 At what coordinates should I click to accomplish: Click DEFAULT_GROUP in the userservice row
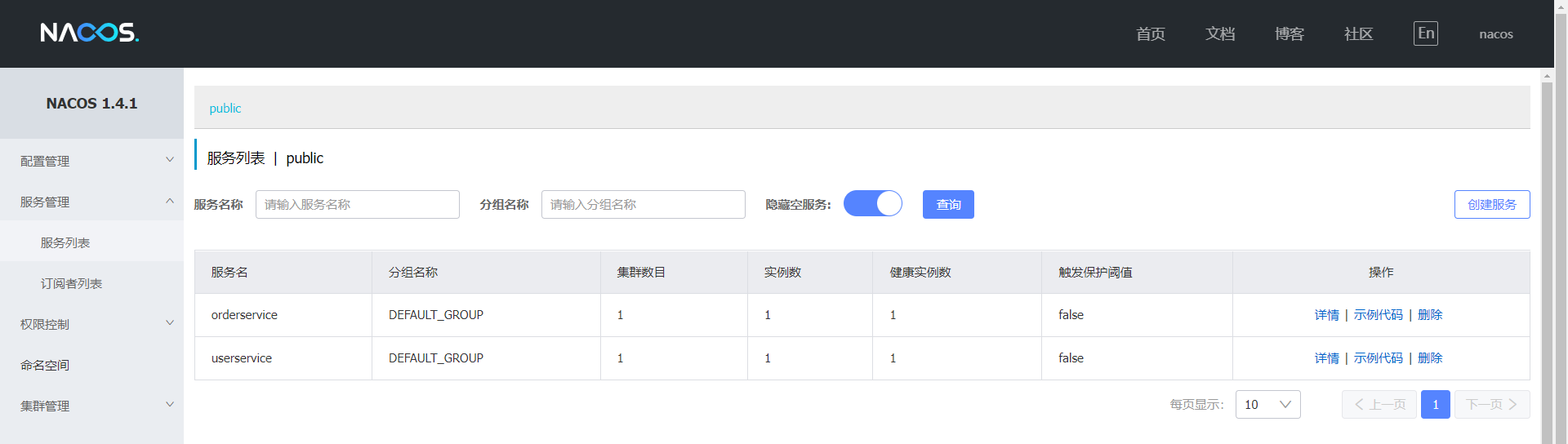tap(436, 358)
